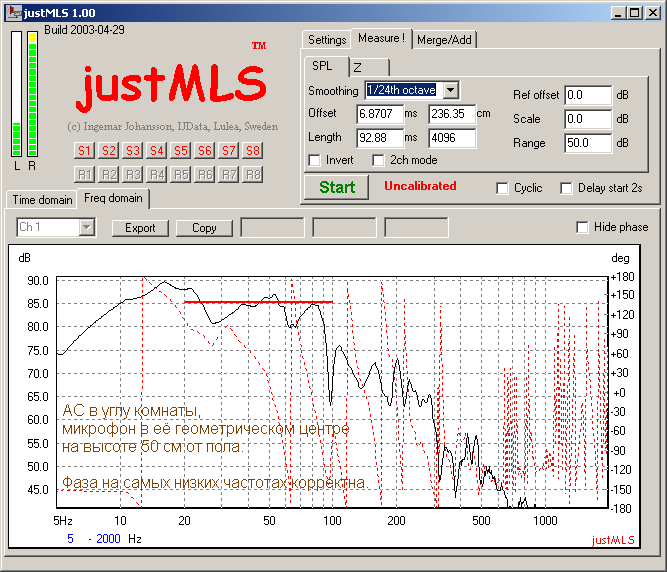Image resolution: width=667 pixels, height=572 pixels.
Task: Click the Range value input field
Action: click(x=587, y=143)
